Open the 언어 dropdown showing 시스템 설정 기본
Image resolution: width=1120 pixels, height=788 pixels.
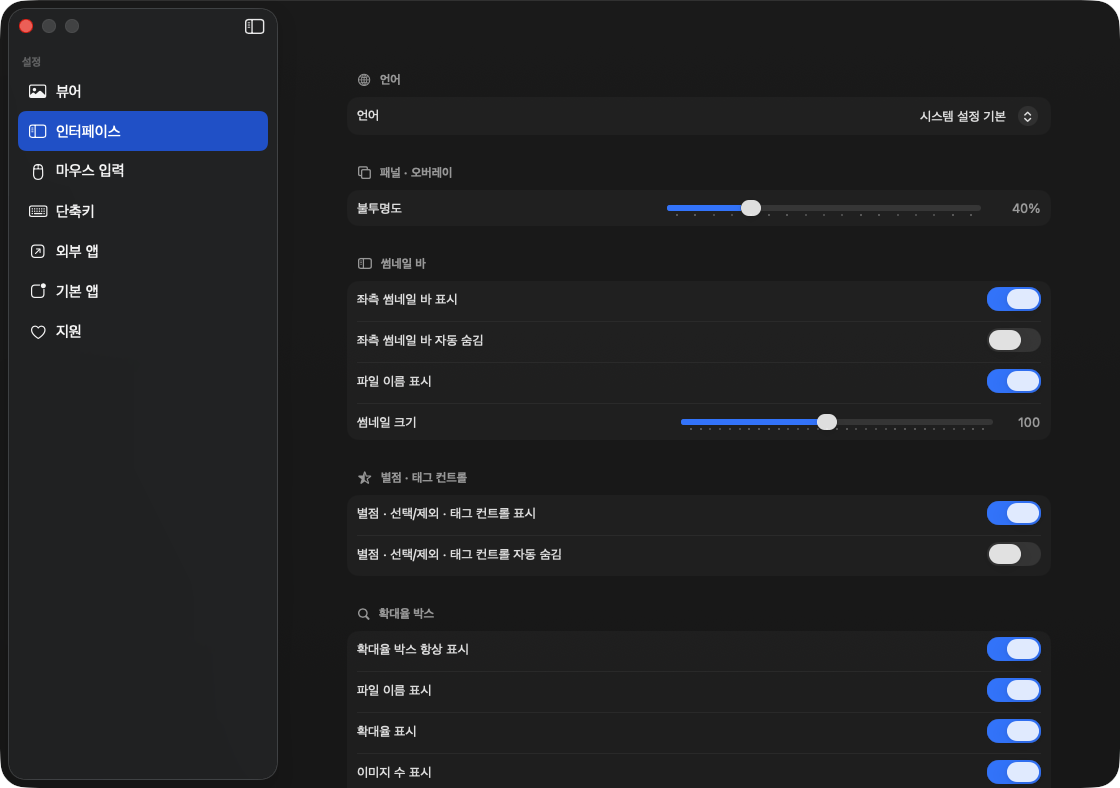pyautogui.click(x=977, y=116)
